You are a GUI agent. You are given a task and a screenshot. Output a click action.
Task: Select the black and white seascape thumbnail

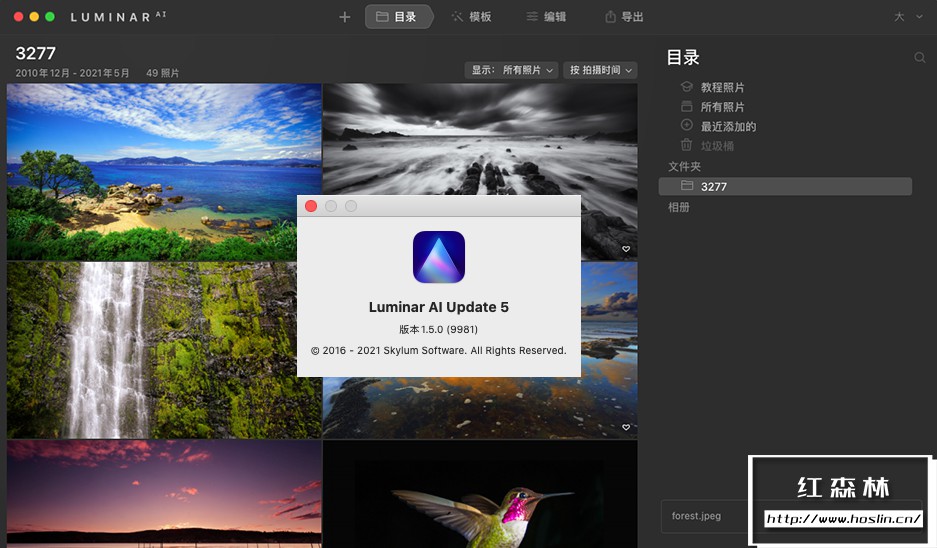[x=480, y=139]
